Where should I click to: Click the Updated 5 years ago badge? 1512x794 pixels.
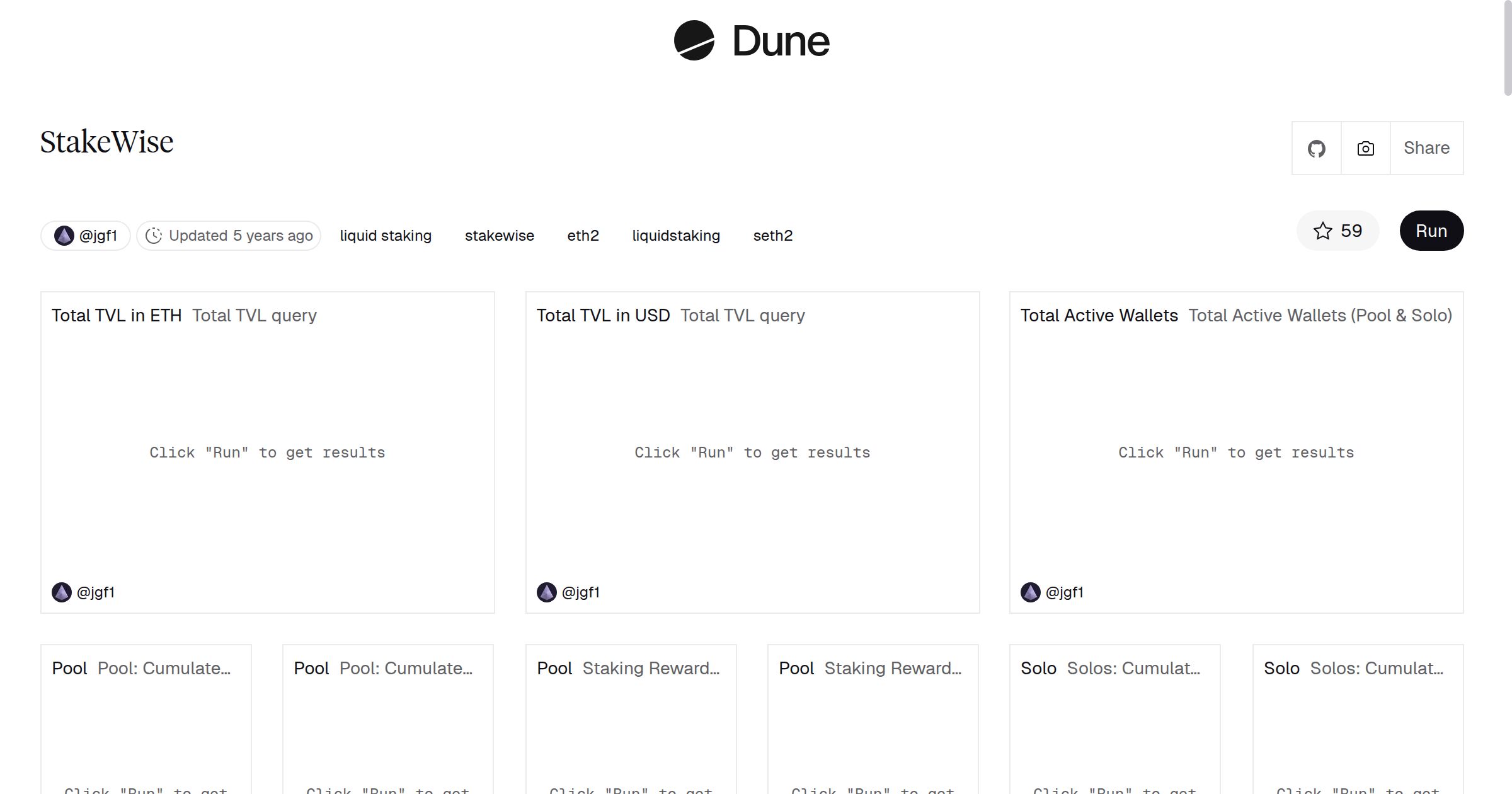click(229, 235)
